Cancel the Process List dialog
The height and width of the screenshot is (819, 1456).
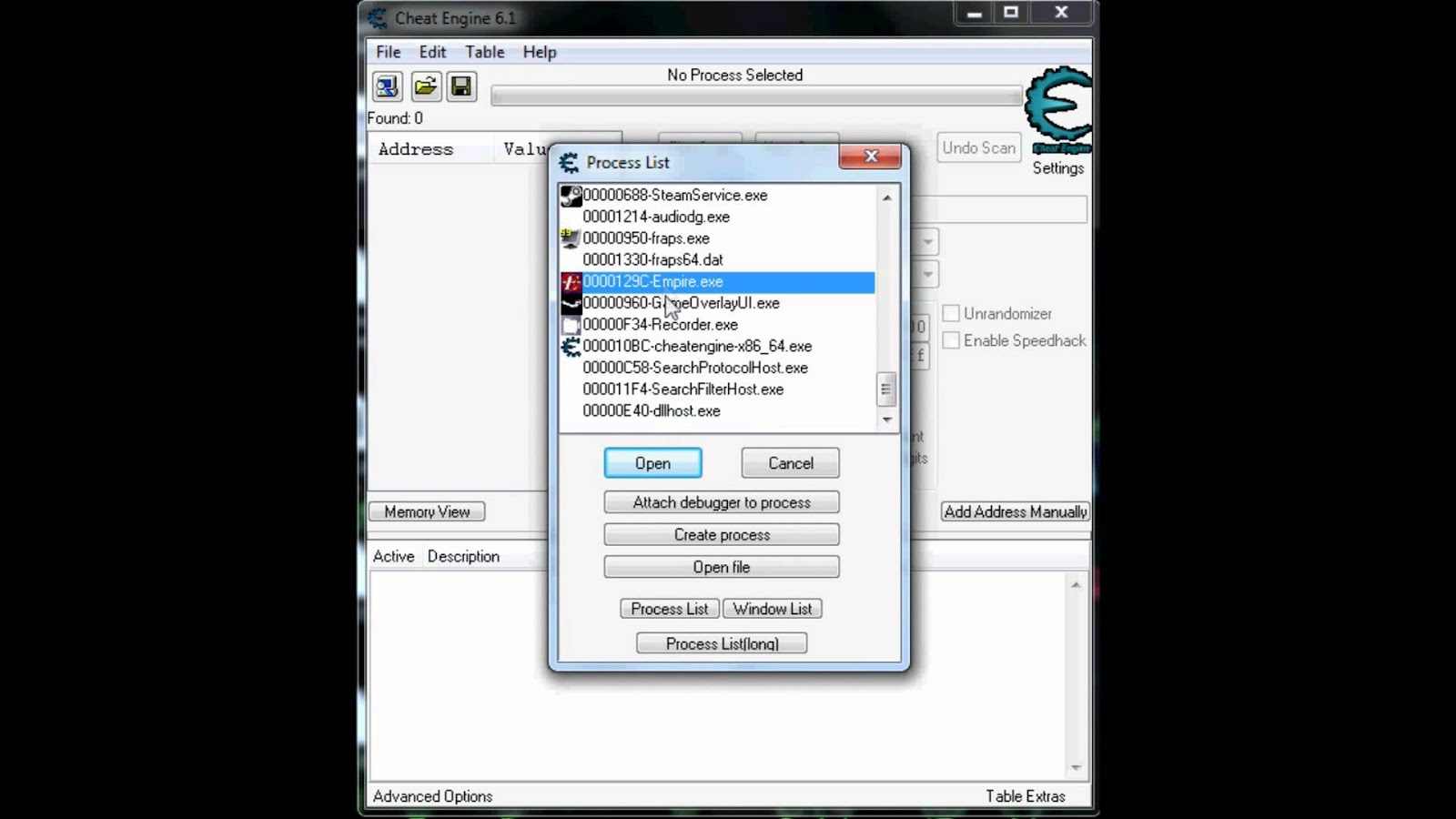point(790,463)
